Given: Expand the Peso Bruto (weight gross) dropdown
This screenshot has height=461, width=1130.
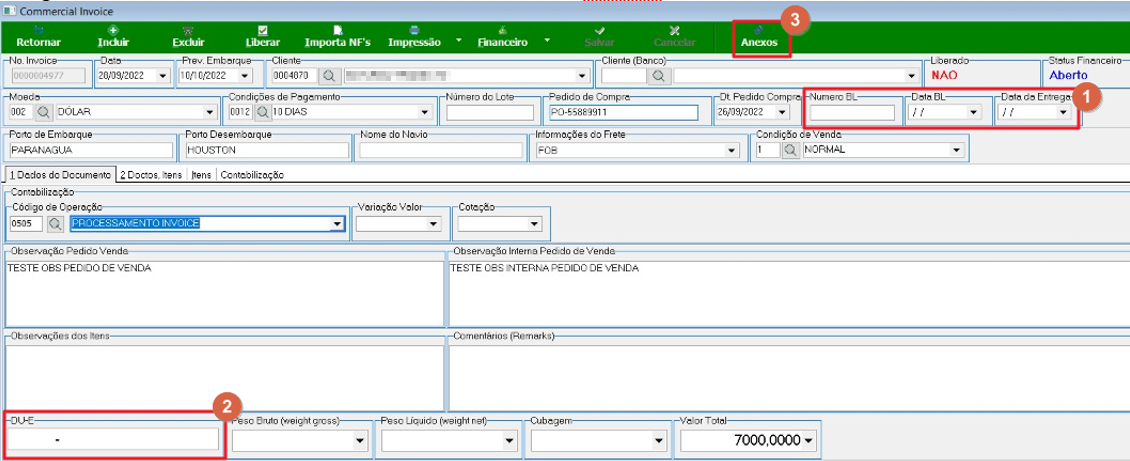Looking at the screenshot, I should coord(360,440).
